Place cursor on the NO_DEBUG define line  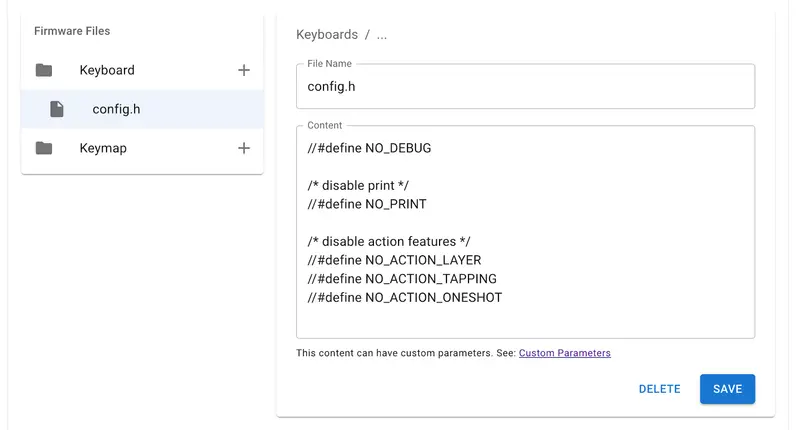(x=369, y=148)
